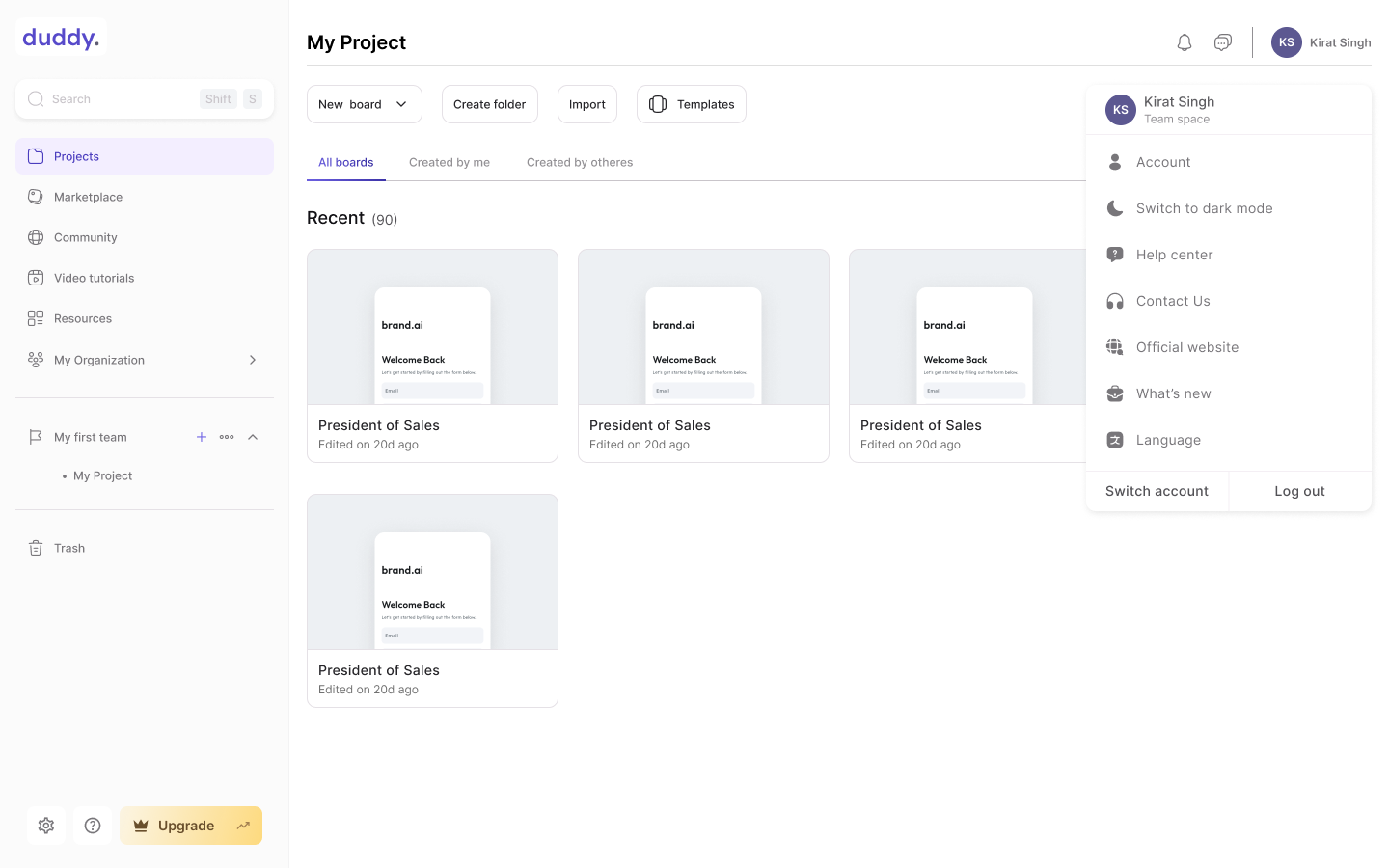Open notifications bell icon

1185,42
